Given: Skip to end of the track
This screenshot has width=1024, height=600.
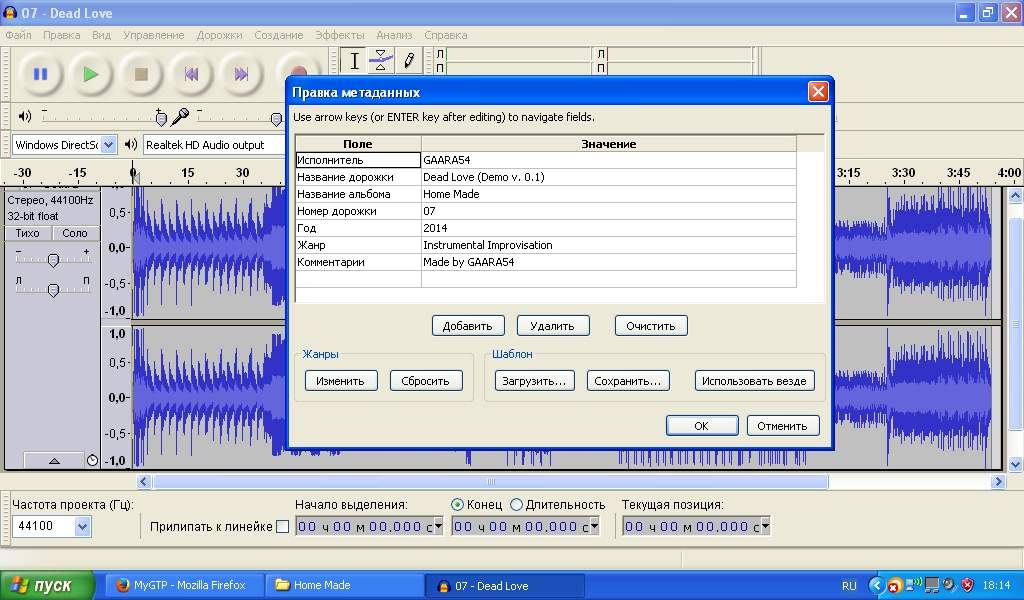Looking at the screenshot, I should 241,74.
